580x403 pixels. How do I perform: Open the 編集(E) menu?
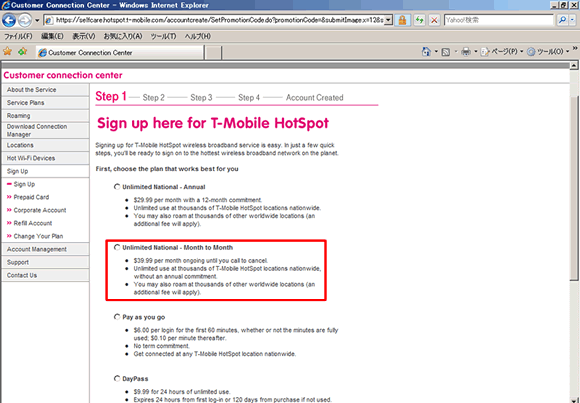click(x=52, y=36)
